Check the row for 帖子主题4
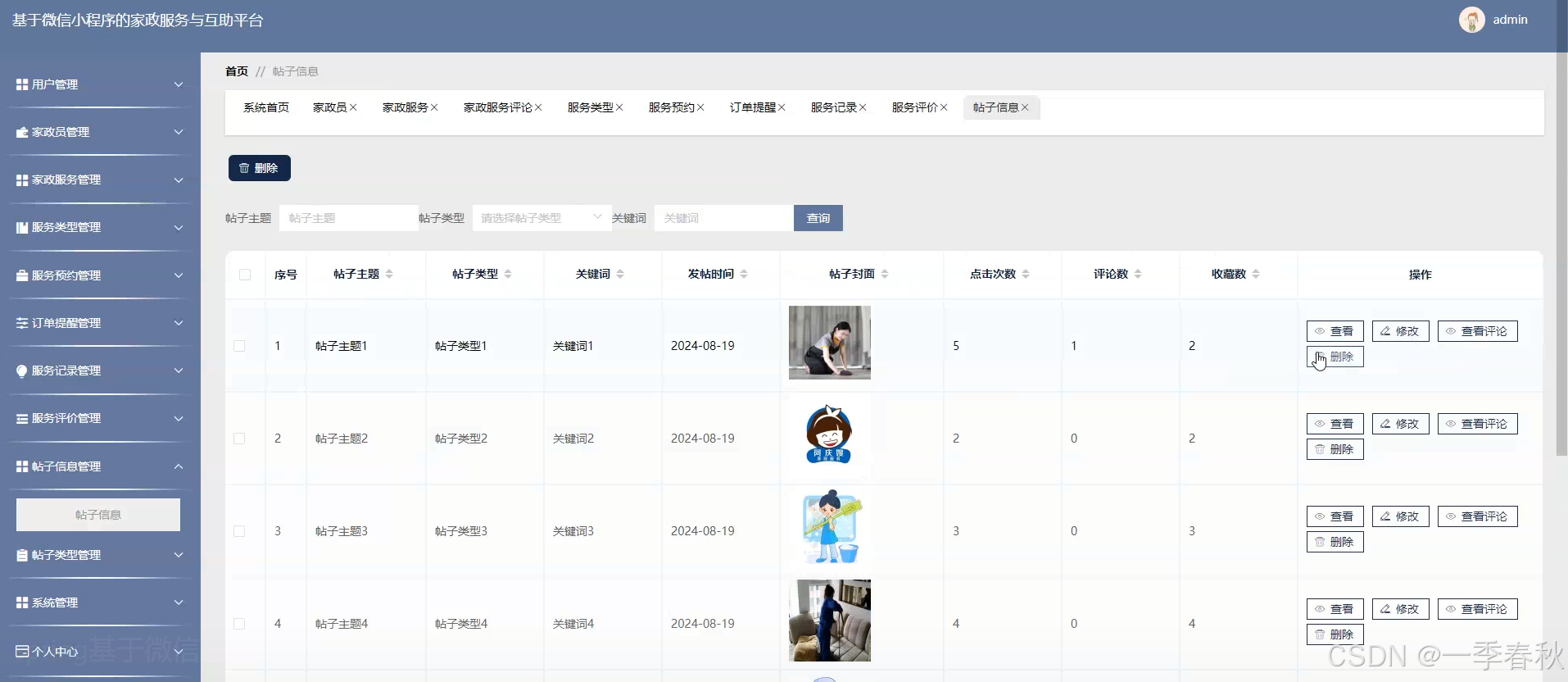Screen dimensions: 1568x682 coord(239,624)
